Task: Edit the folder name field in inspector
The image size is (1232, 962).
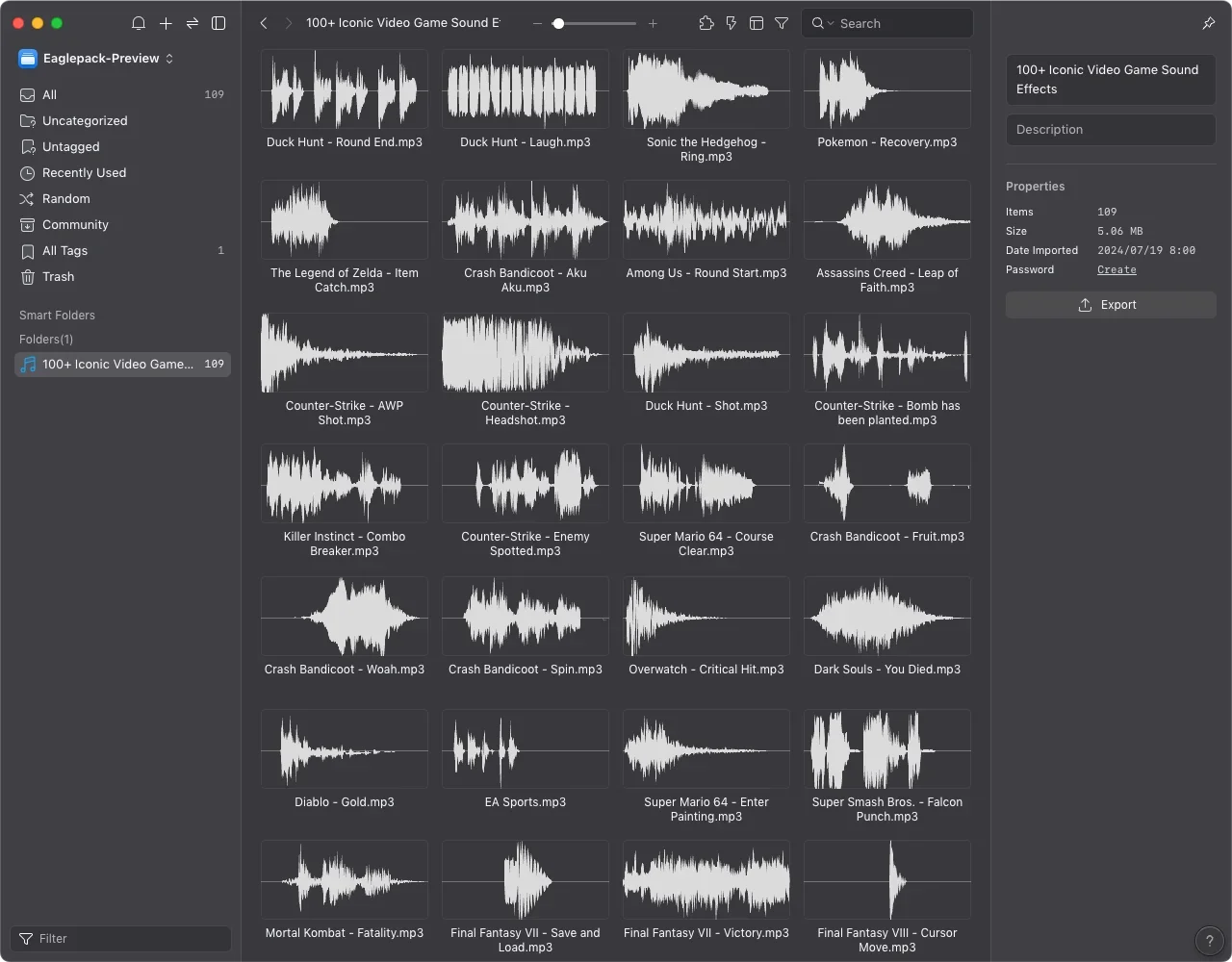Action: coord(1111,80)
